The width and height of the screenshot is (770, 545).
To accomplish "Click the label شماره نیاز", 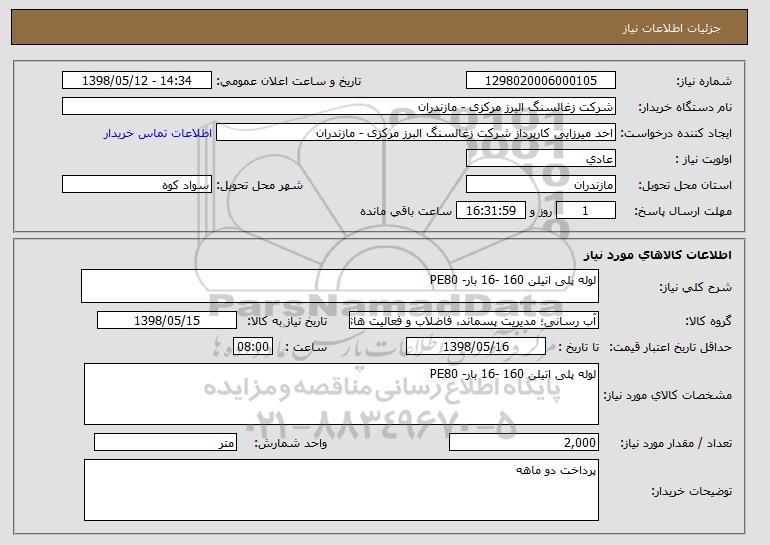I will [704, 81].
